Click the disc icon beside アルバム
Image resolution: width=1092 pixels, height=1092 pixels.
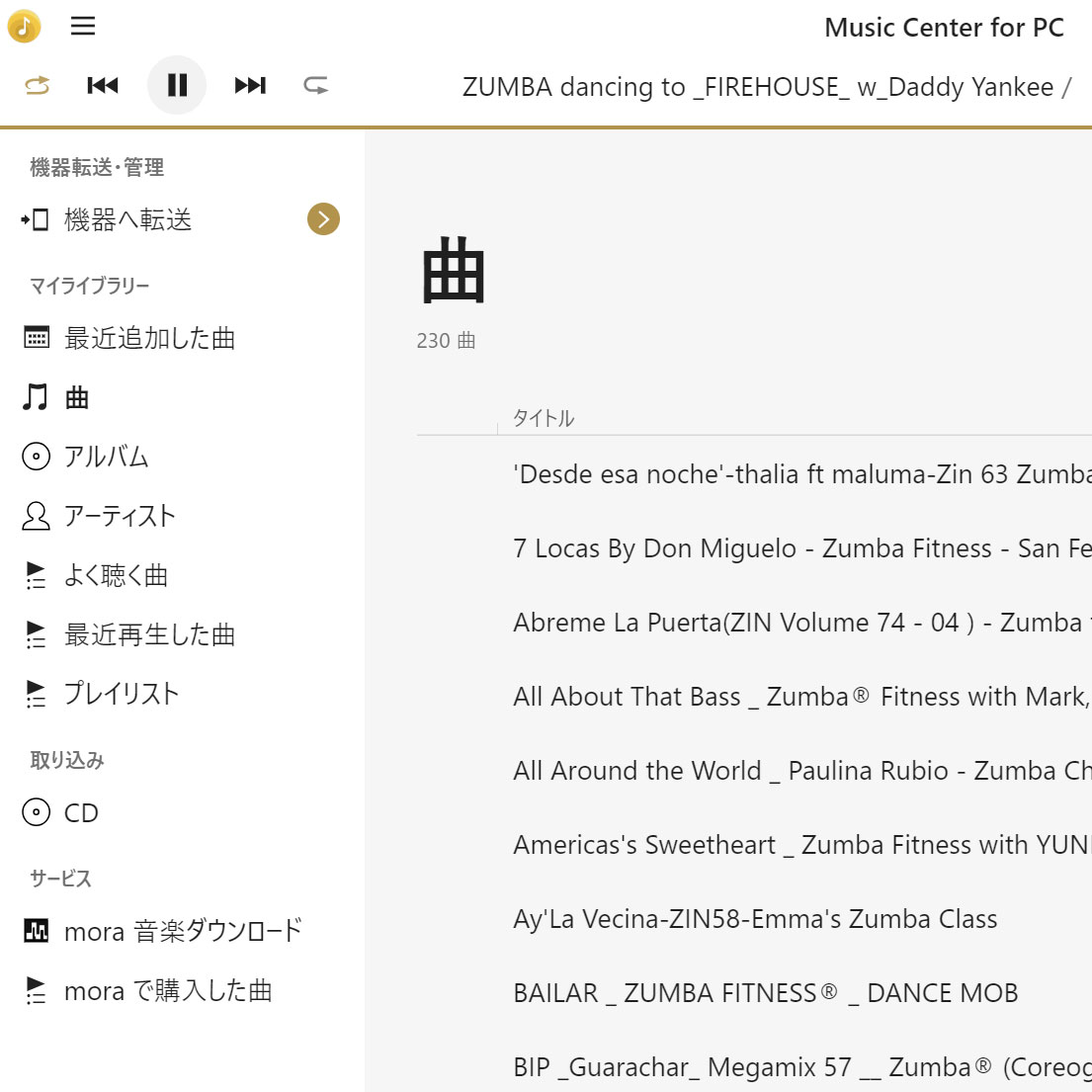(x=37, y=457)
